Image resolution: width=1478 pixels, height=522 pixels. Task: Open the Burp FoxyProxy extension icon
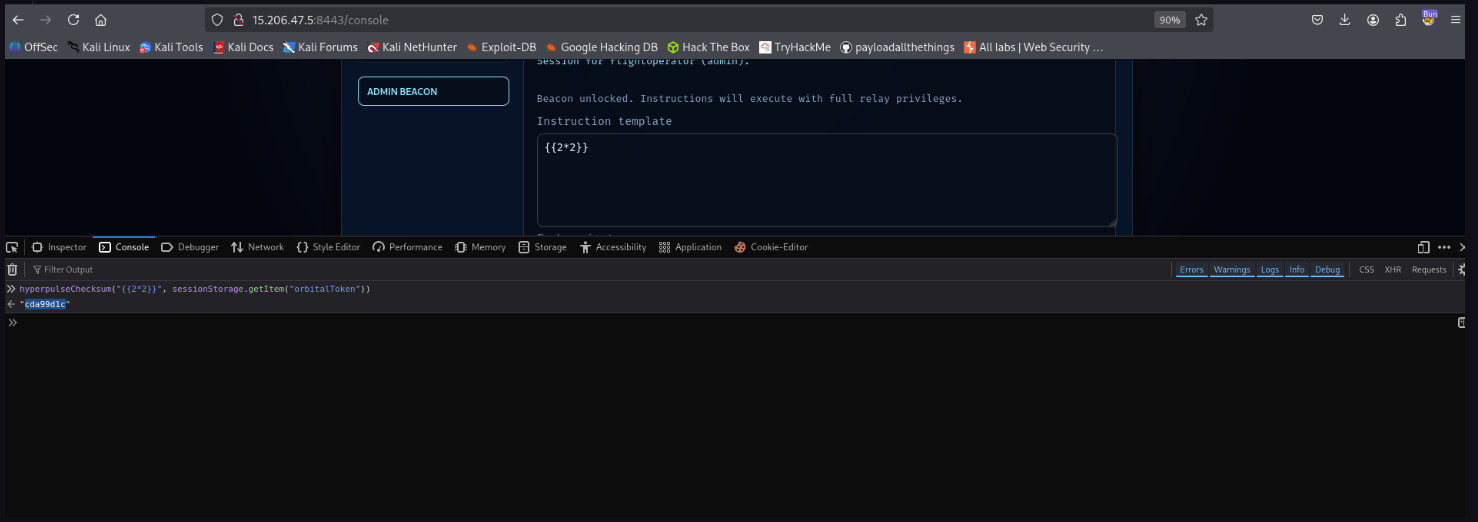(1429, 19)
